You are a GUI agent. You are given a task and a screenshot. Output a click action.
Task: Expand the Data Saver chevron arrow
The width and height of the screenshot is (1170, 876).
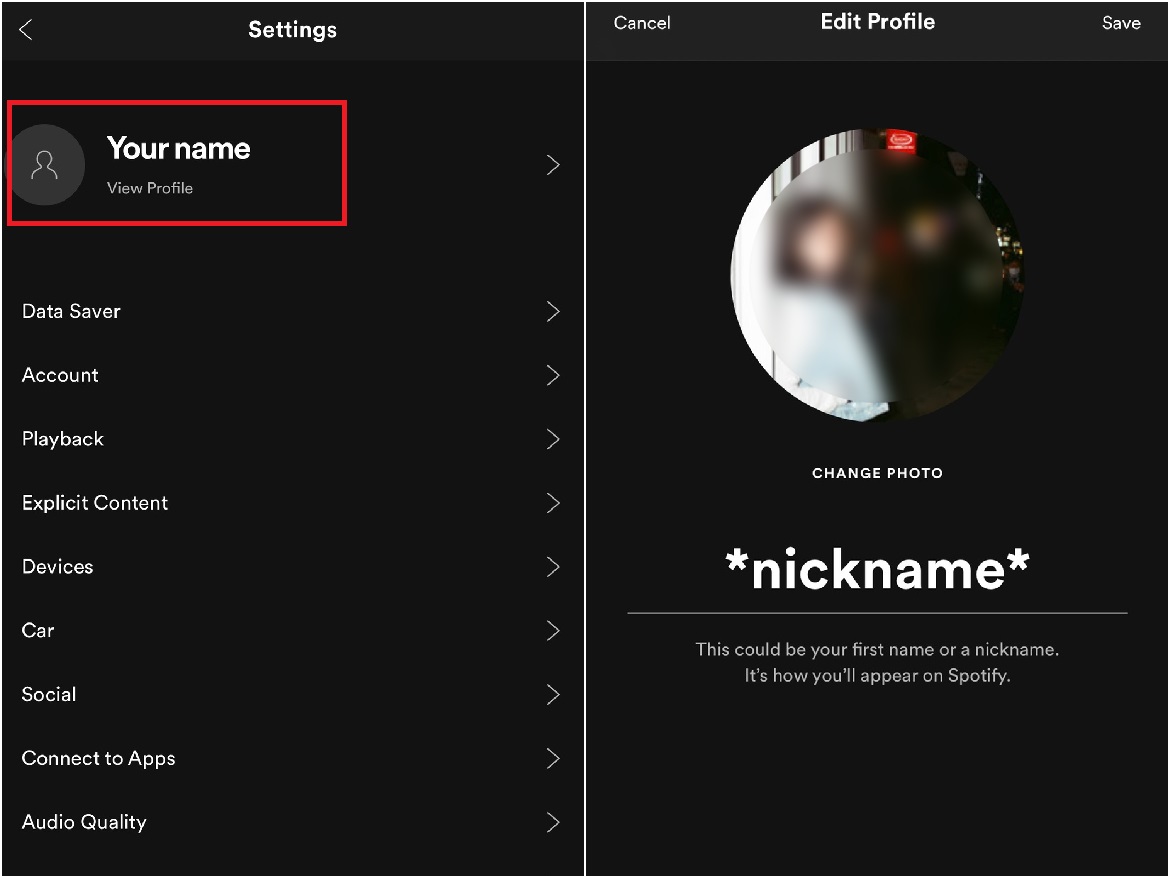[553, 311]
